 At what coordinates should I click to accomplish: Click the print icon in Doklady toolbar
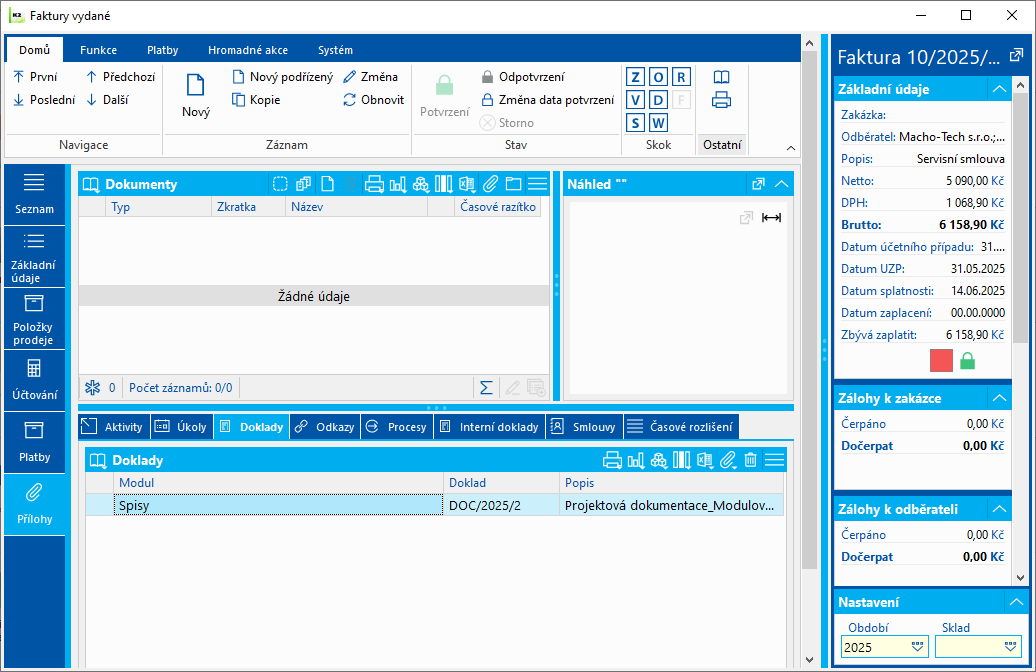tap(612, 460)
